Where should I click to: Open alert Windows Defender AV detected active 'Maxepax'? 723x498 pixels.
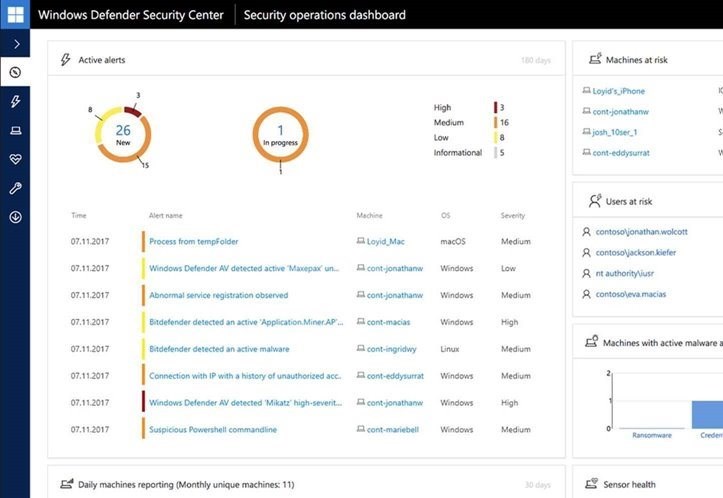coord(244,268)
